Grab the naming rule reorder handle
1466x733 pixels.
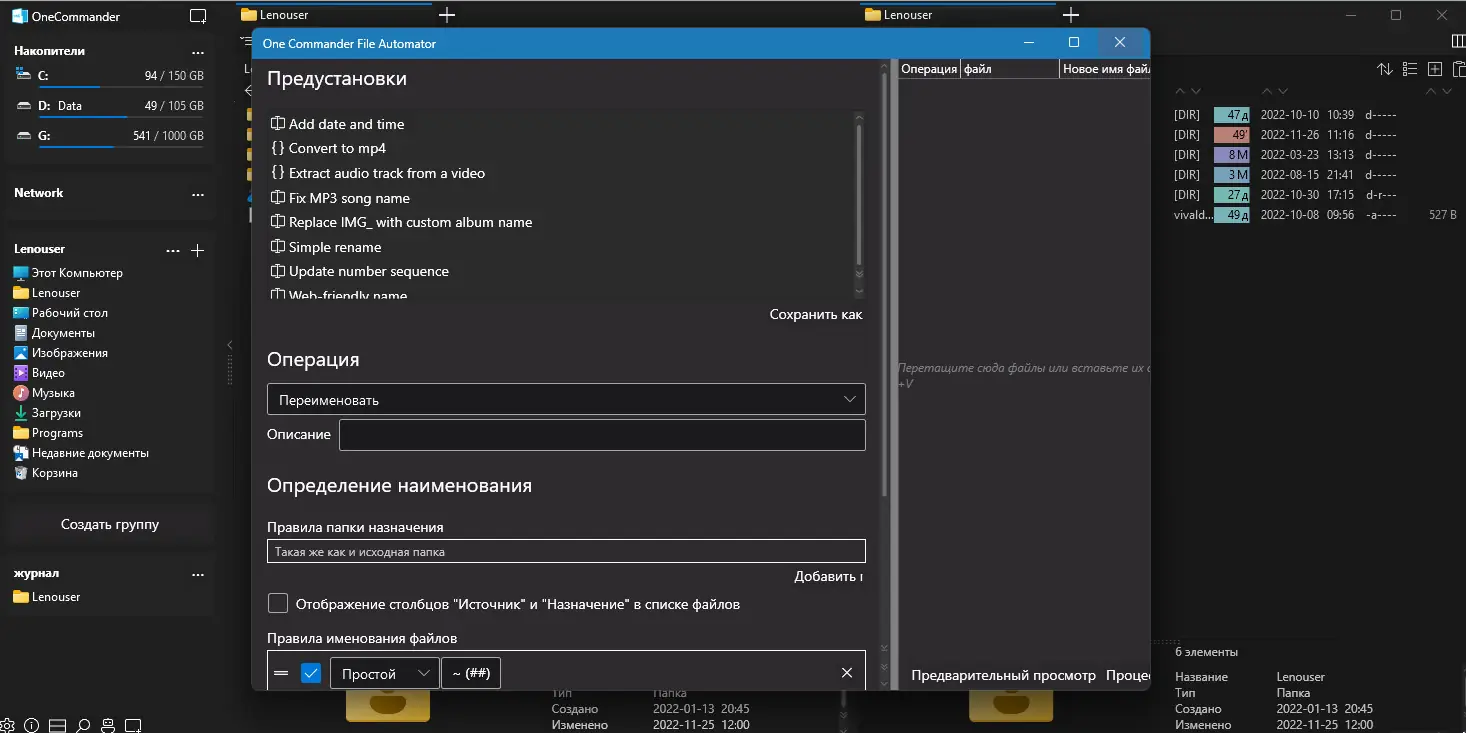[x=281, y=674]
